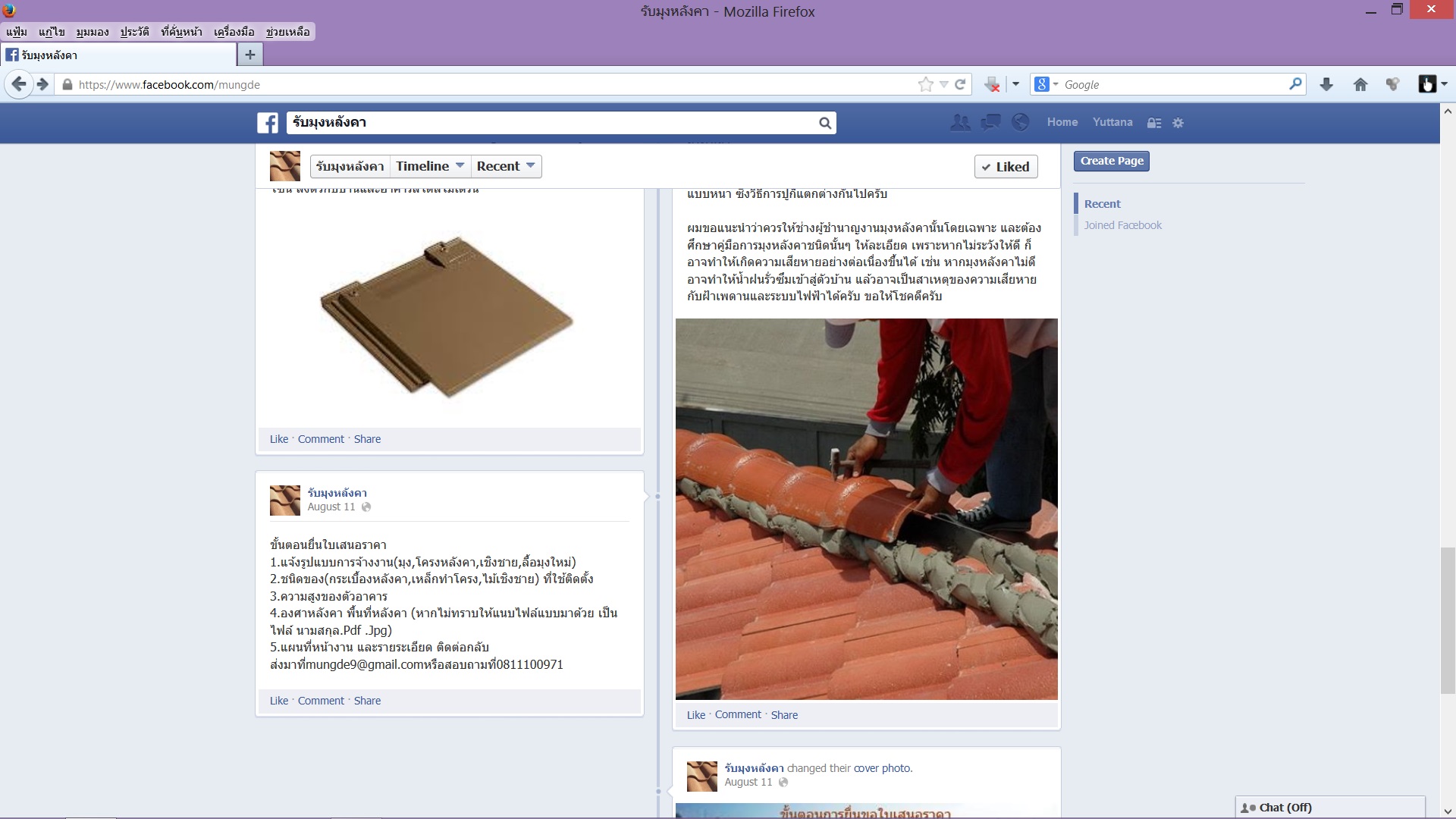The width and height of the screenshot is (1456, 819).
Task: Open Facebook messages icon
Action: (990, 122)
